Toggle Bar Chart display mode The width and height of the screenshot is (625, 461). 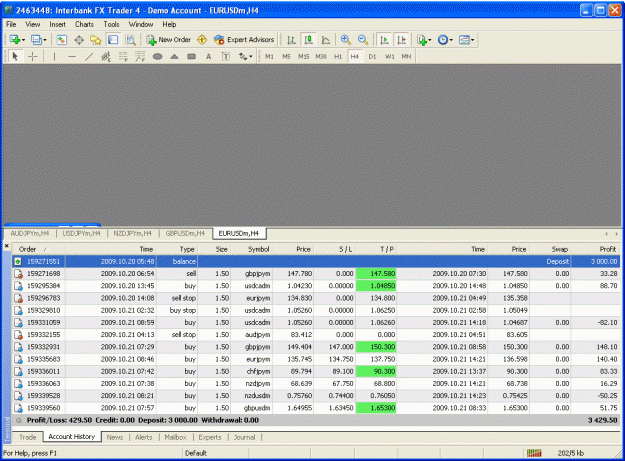tap(291, 40)
